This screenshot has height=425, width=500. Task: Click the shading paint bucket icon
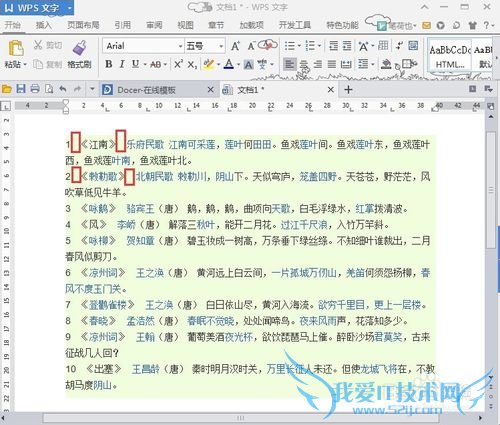(386, 64)
